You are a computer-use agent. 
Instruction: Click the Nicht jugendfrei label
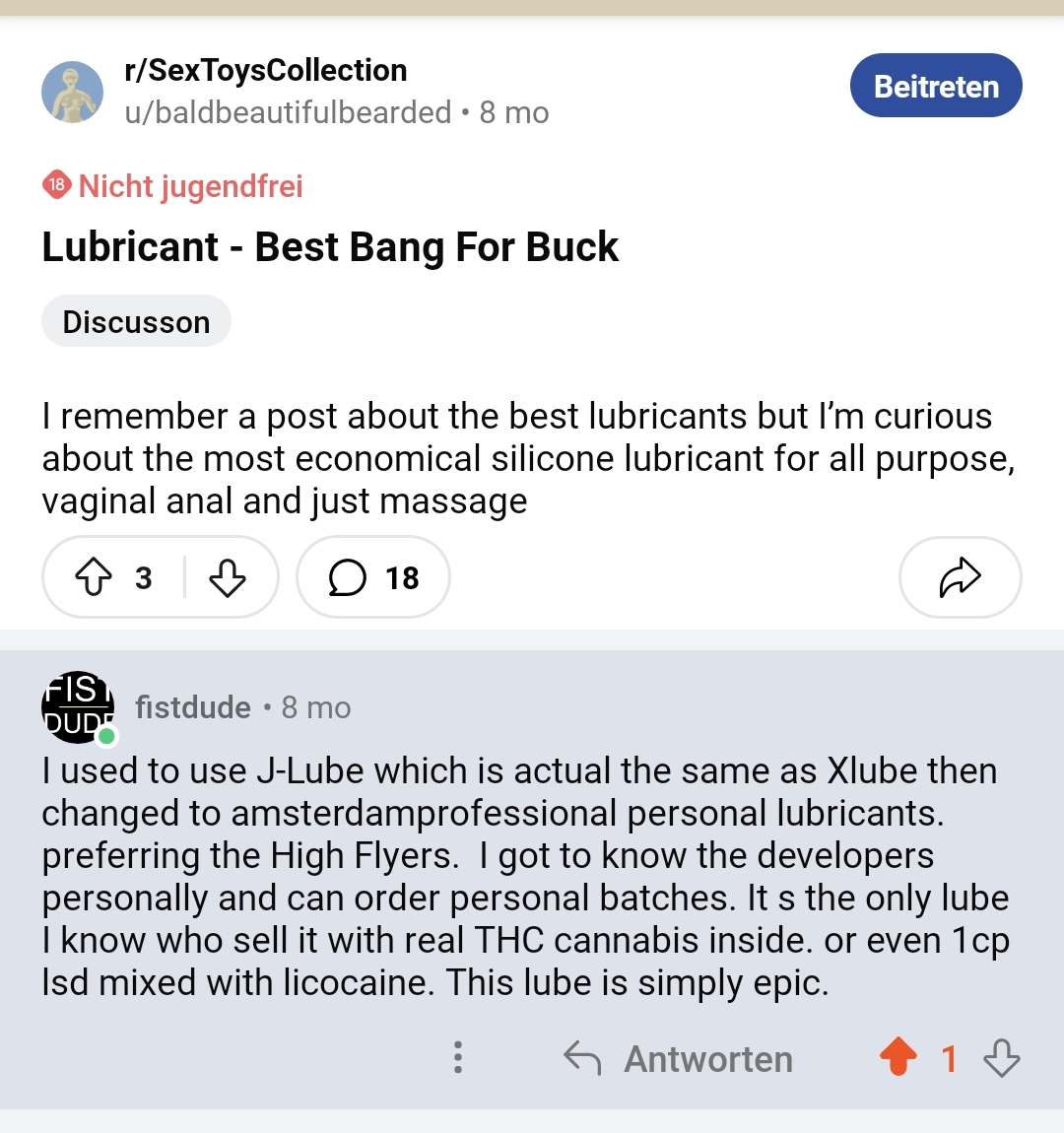pos(190,186)
